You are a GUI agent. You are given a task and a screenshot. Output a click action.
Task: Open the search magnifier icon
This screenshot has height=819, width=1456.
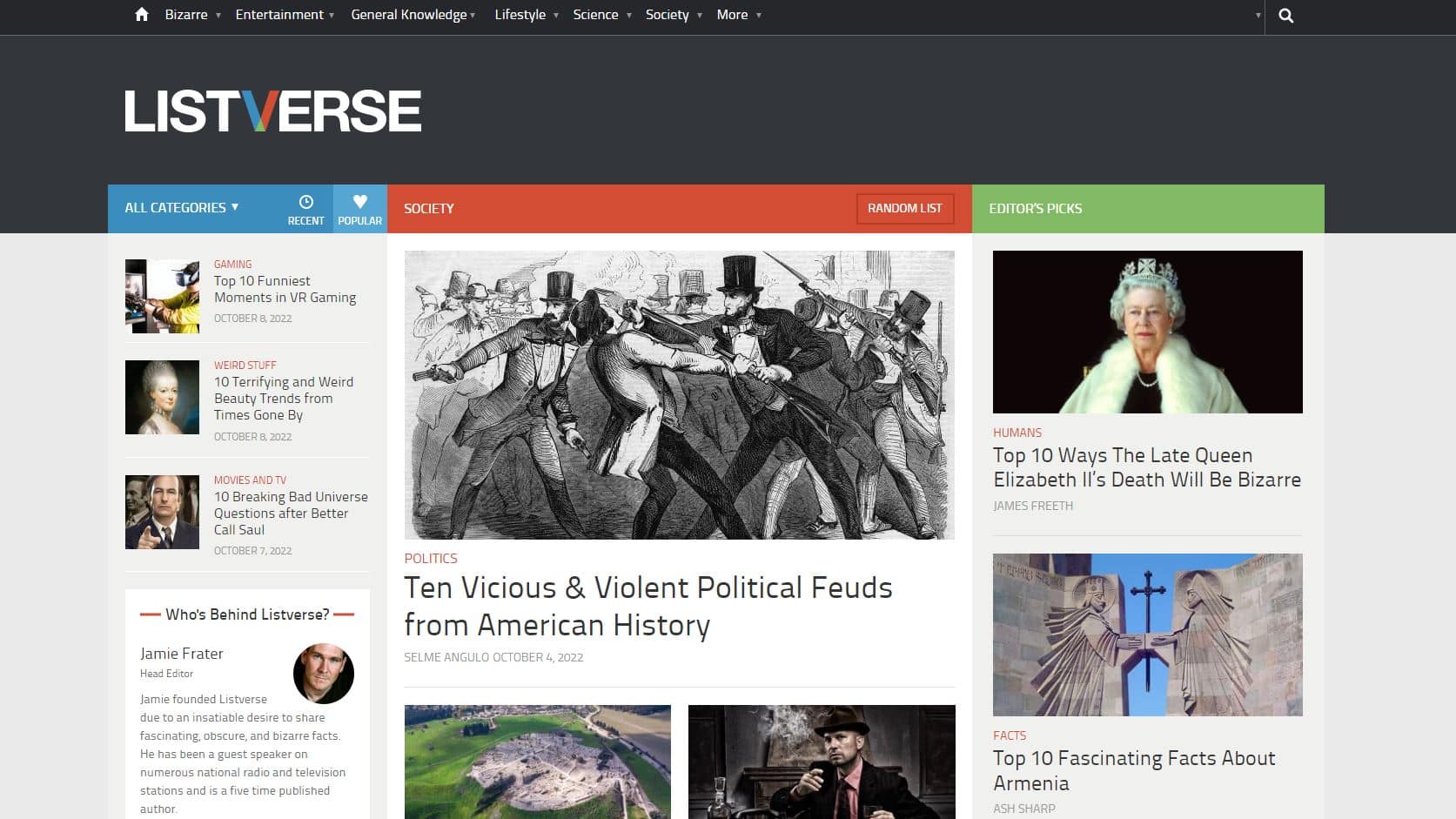pyautogui.click(x=1285, y=16)
